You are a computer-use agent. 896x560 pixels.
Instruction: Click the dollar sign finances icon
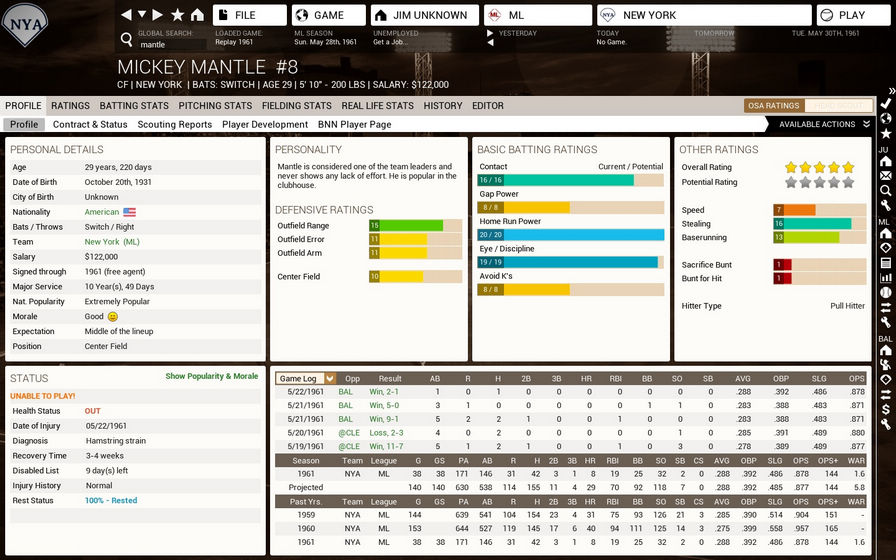tap(885, 409)
